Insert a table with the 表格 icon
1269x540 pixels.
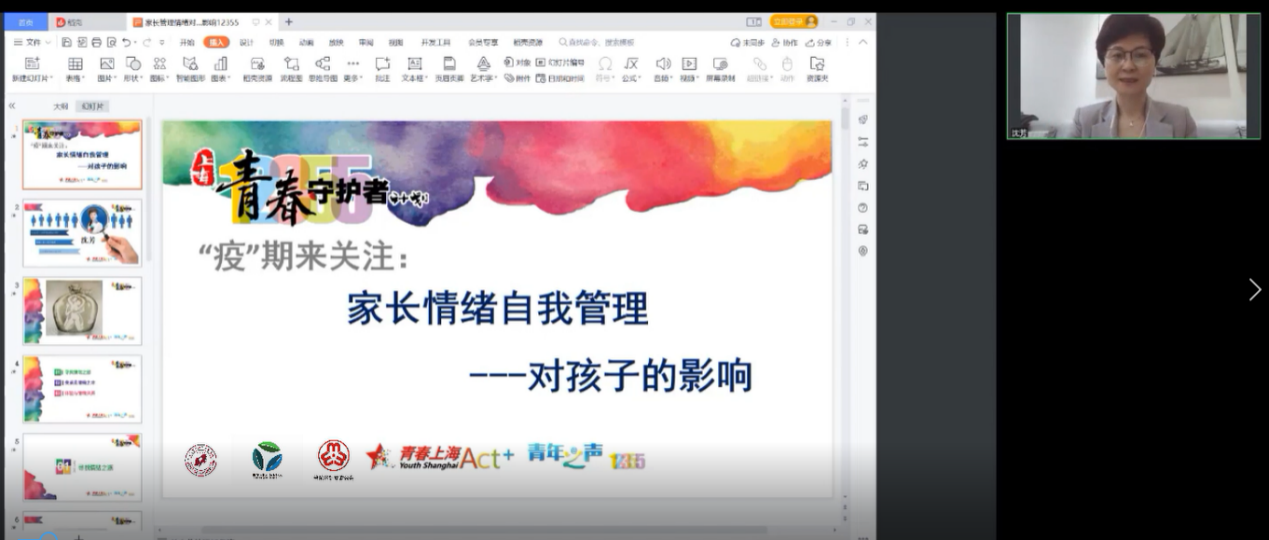coord(75,64)
